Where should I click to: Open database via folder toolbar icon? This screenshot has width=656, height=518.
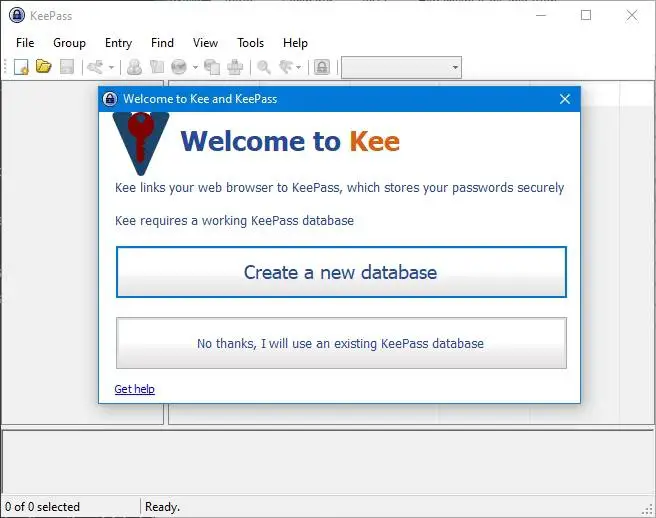pyautogui.click(x=44, y=67)
